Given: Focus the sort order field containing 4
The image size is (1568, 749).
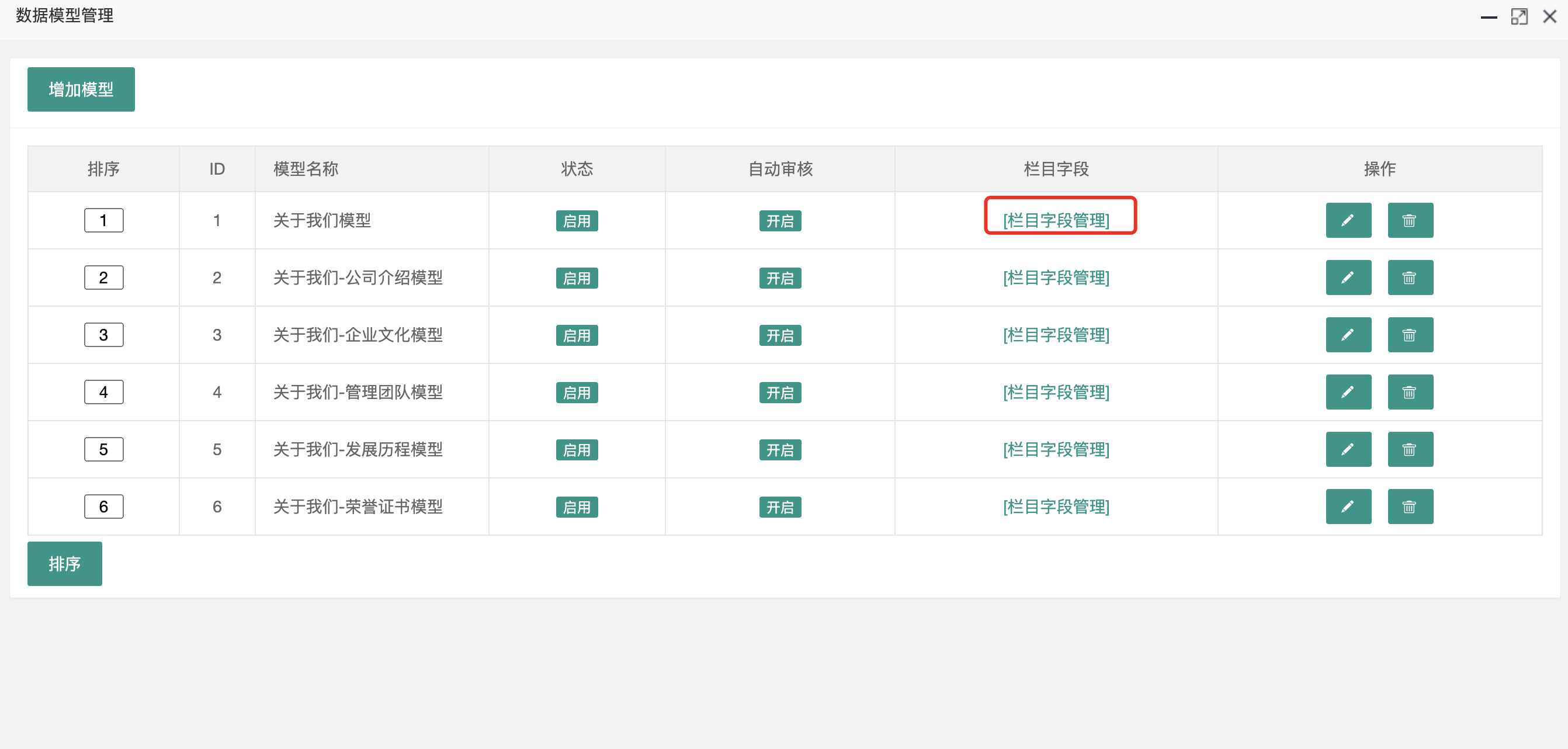Looking at the screenshot, I should [x=103, y=392].
